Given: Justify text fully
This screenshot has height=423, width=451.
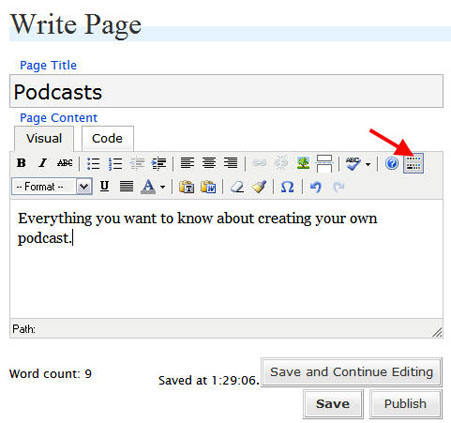Looking at the screenshot, I should point(126,186).
